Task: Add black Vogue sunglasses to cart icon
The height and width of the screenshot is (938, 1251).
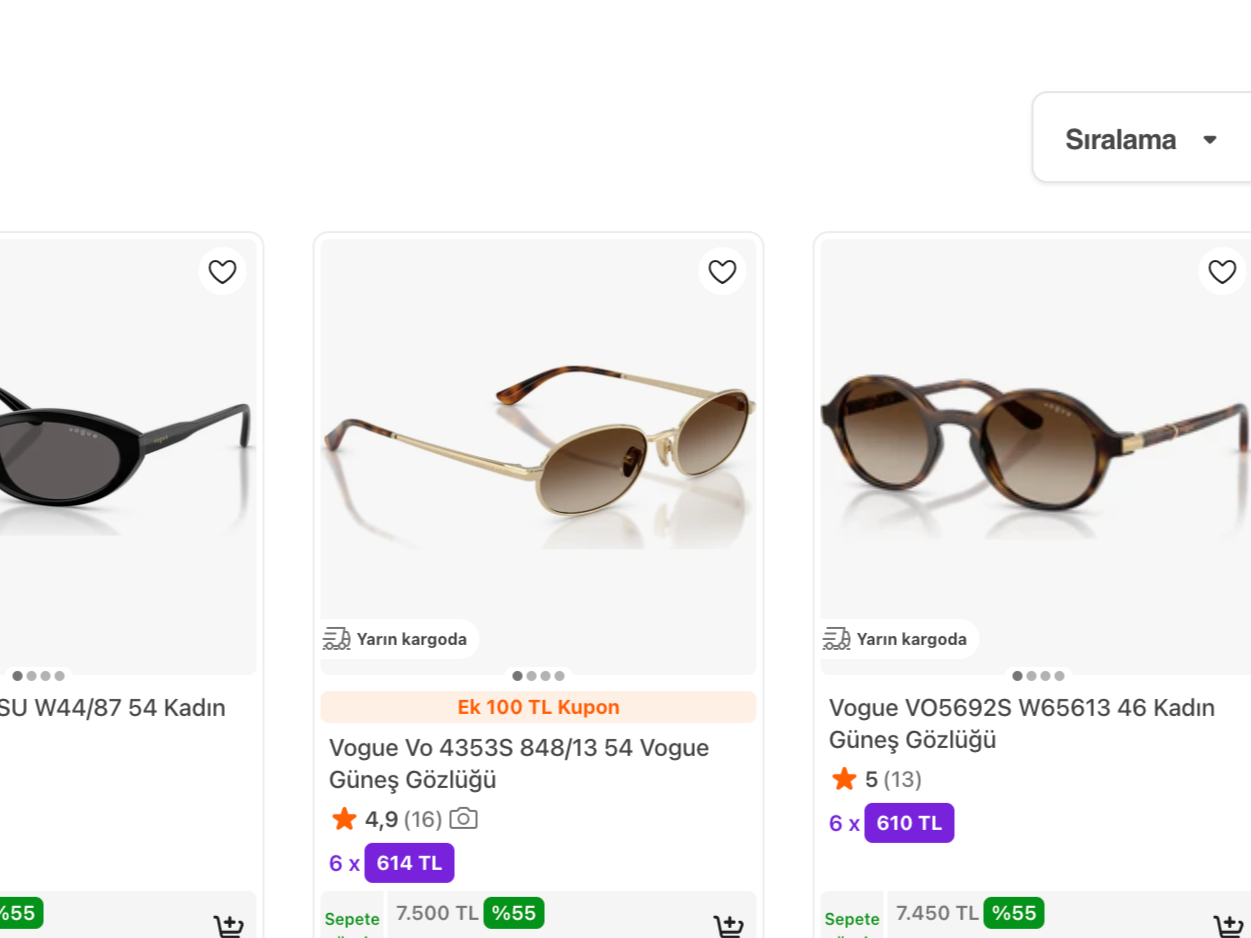Action: click(229, 927)
